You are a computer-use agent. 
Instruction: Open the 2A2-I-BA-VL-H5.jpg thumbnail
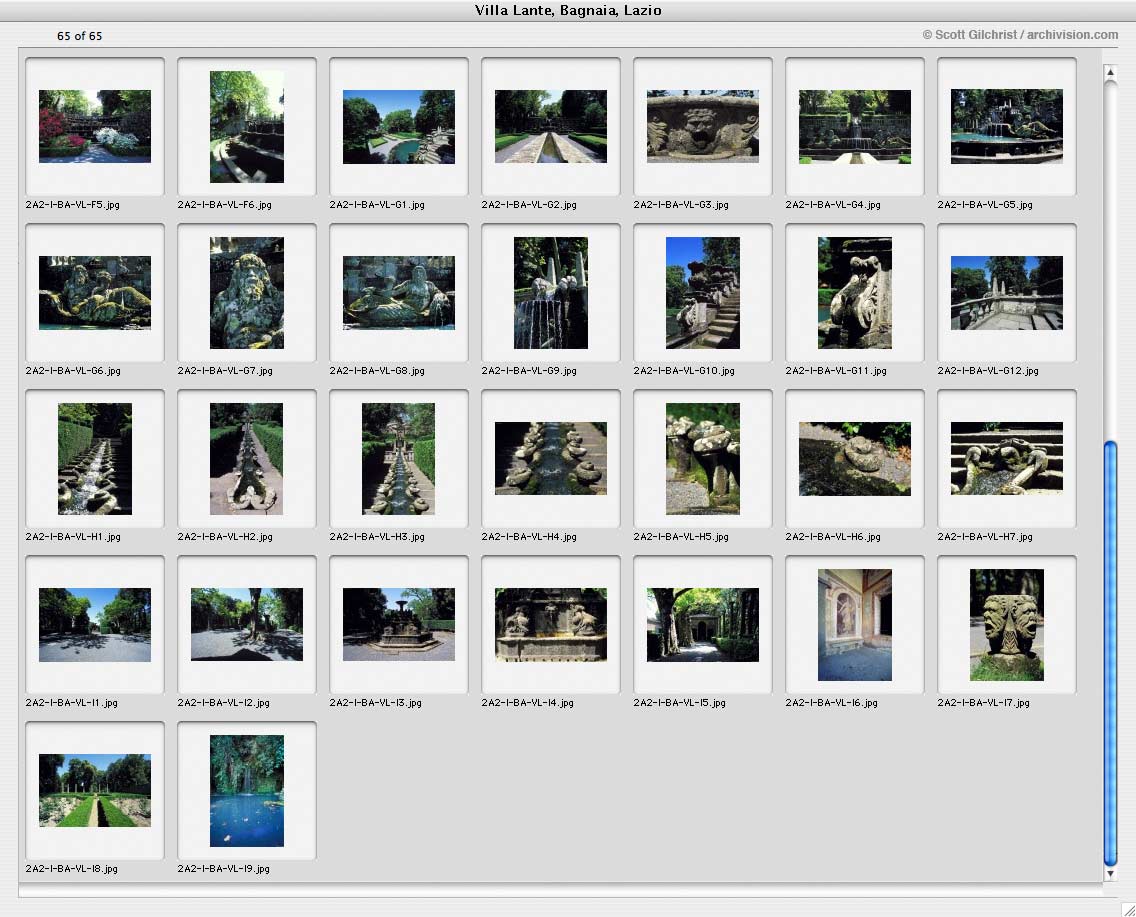703,458
